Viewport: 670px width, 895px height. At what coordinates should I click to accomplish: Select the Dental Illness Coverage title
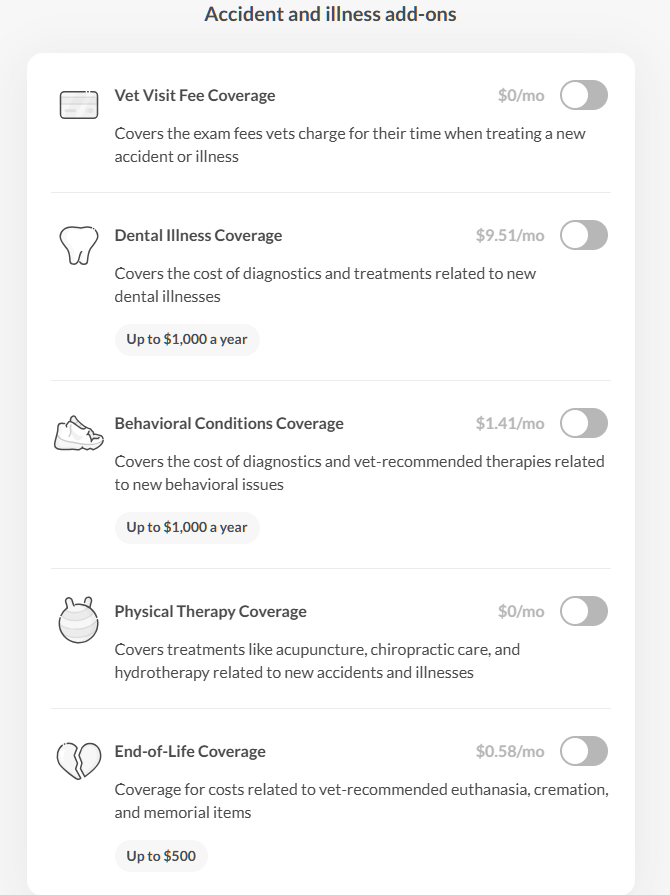[198, 235]
